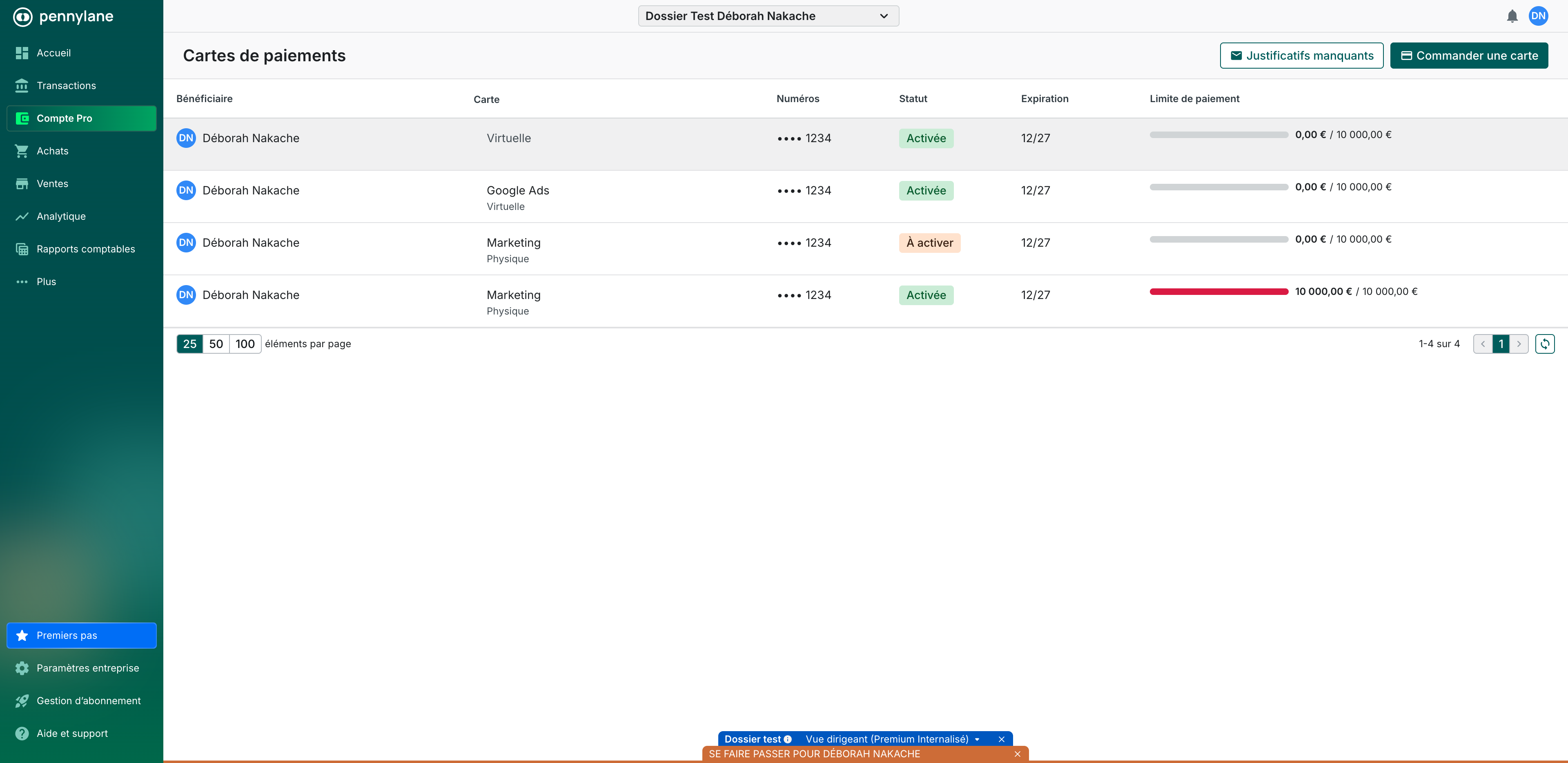The image size is (1568, 763).
Task: Show 50 elements per page
Action: tap(216, 344)
